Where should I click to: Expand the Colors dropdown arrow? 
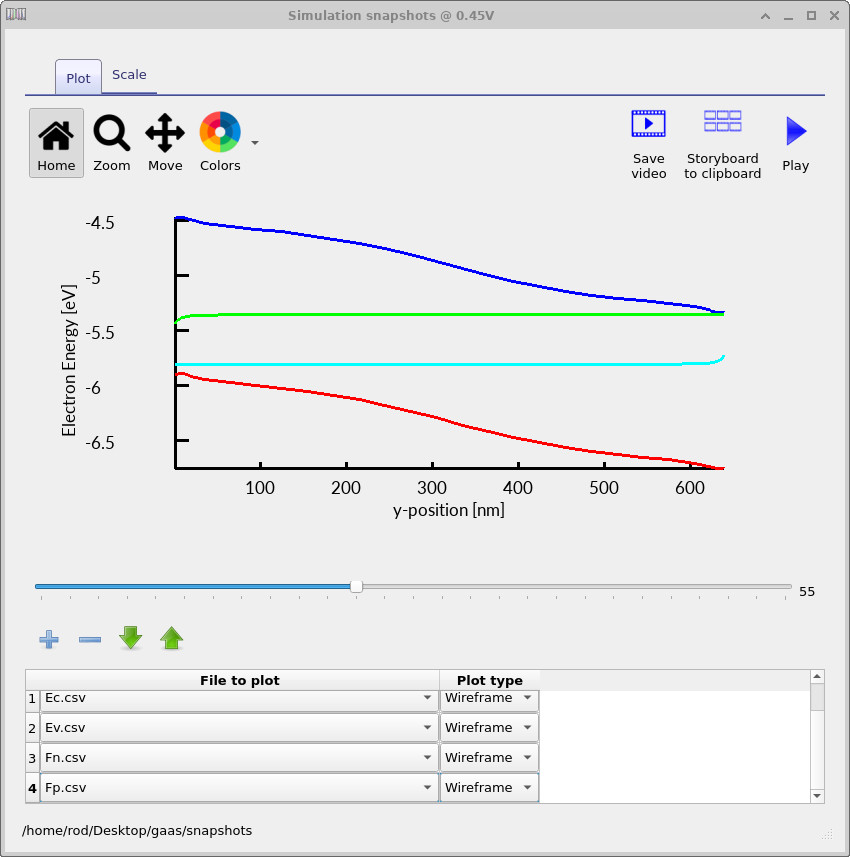tap(255, 143)
